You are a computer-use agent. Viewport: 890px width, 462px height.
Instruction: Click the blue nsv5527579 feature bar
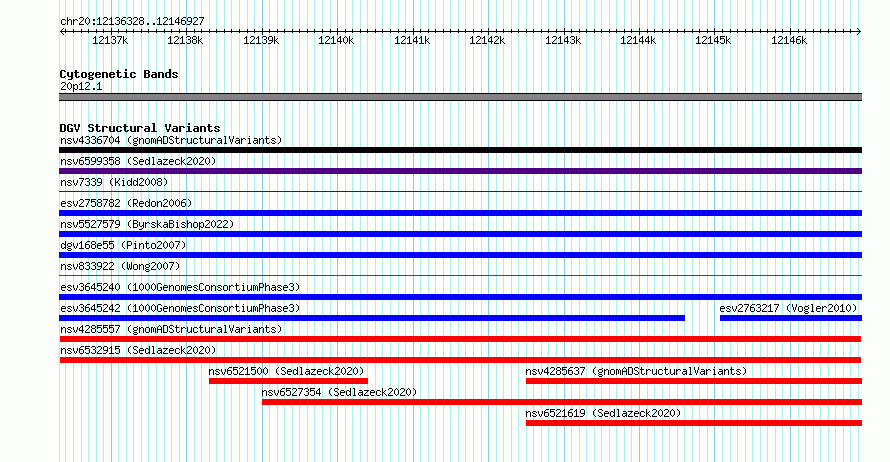460,234
